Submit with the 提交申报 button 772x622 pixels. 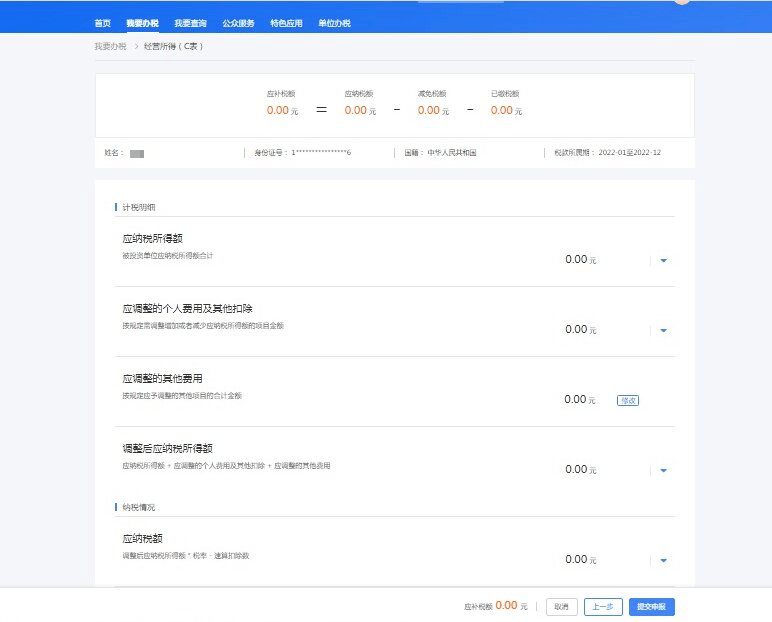(x=651, y=607)
